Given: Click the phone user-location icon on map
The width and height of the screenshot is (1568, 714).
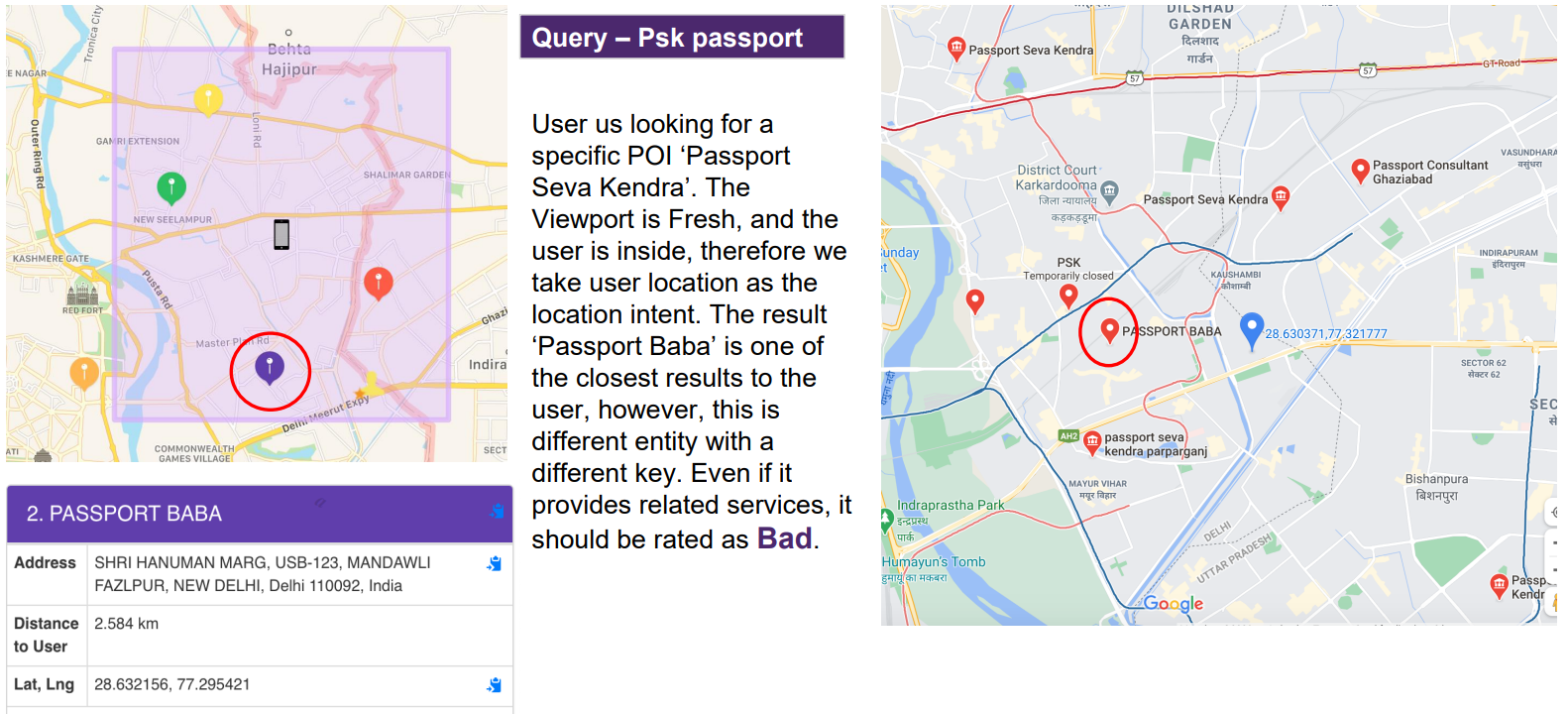Looking at the screenshot, I should click(x=281, y=234).
